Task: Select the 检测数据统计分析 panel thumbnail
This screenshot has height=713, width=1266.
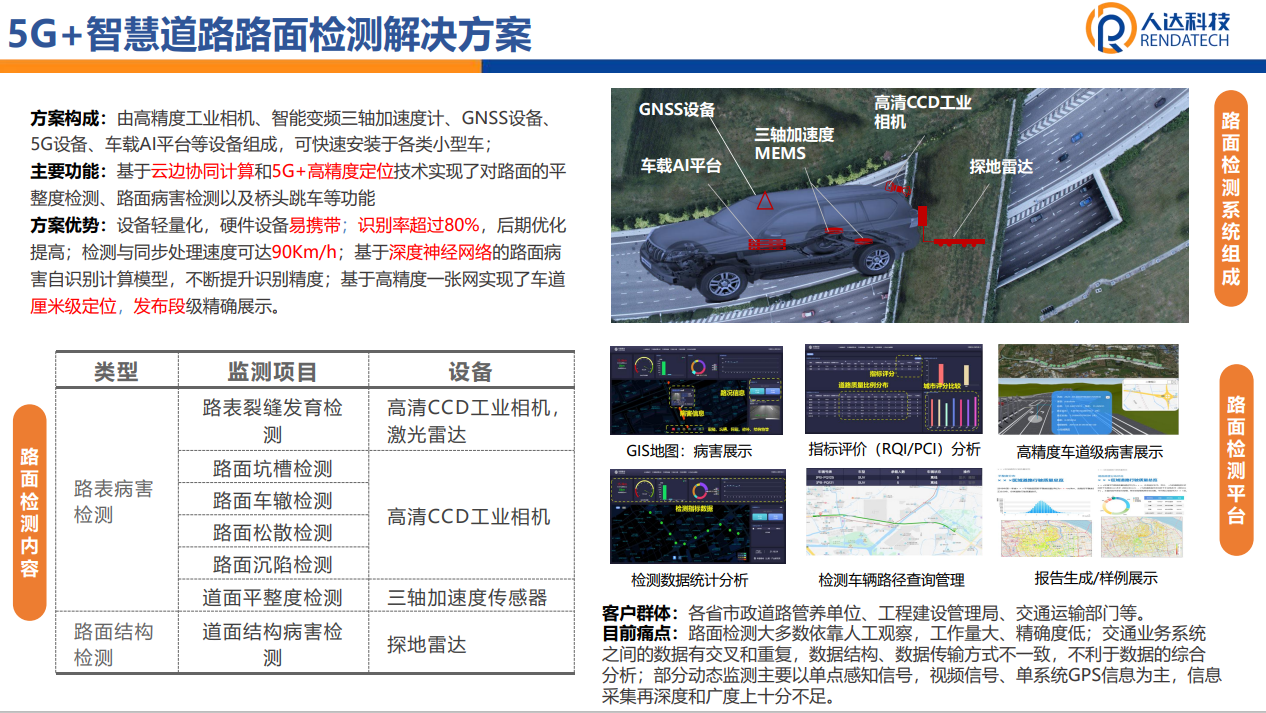Action: (697, 520)
